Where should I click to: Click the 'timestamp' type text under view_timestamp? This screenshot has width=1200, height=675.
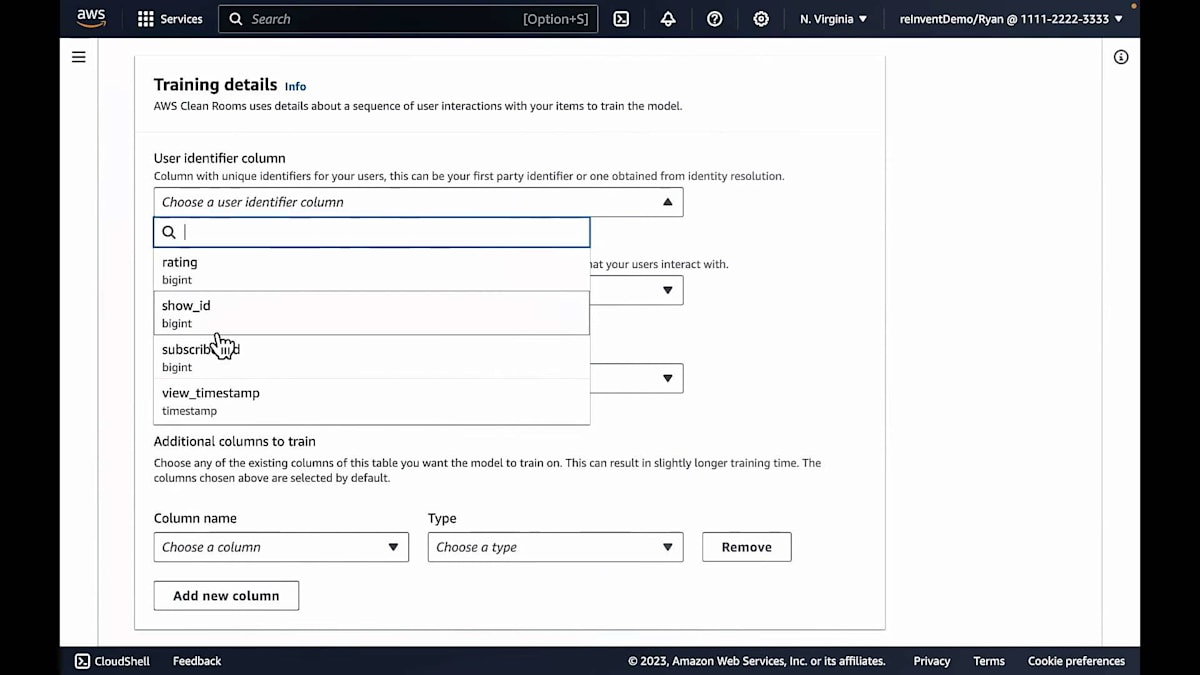tap(189, 411)
